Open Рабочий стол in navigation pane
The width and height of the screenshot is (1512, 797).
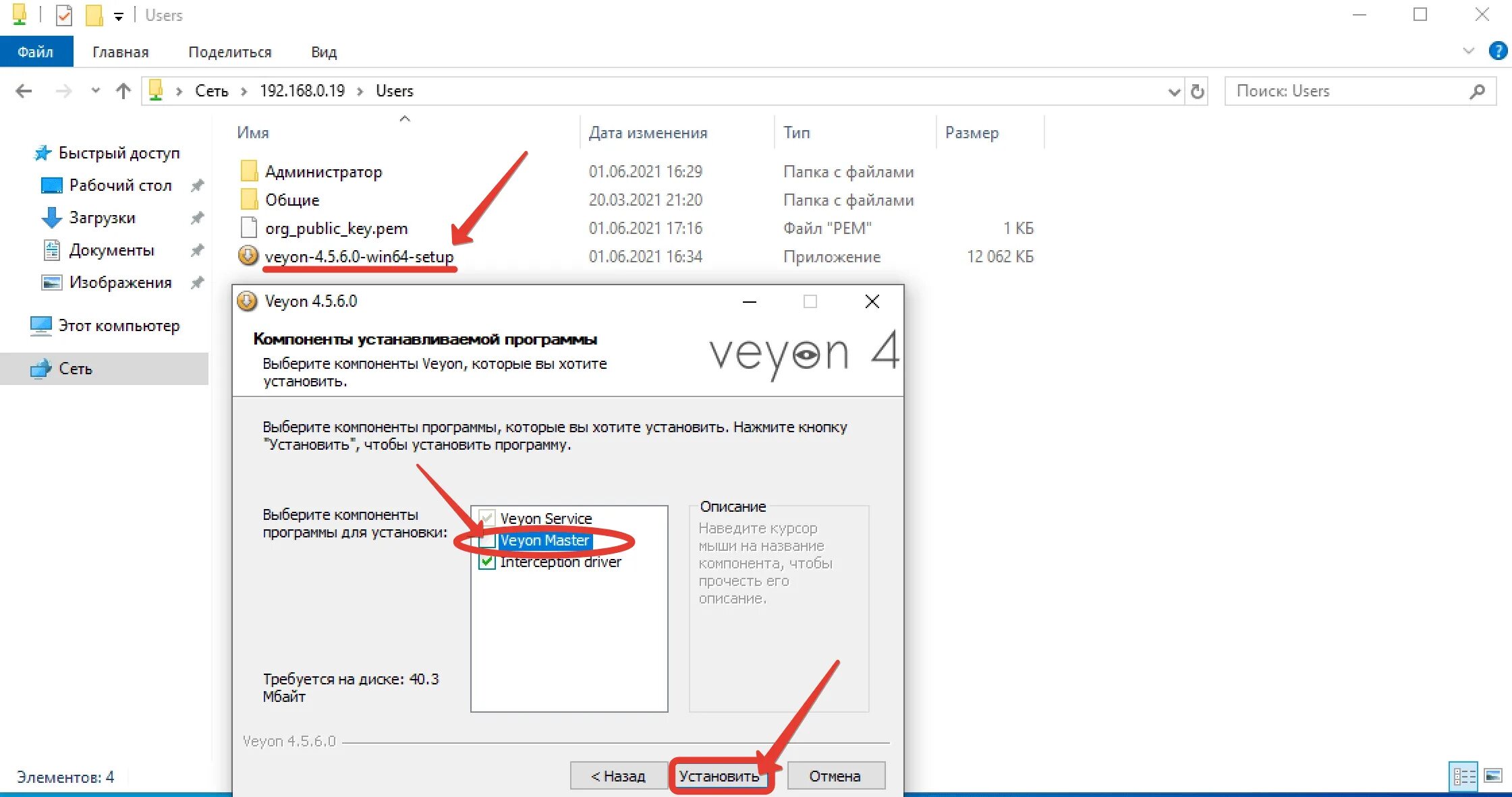click(120, 185)
